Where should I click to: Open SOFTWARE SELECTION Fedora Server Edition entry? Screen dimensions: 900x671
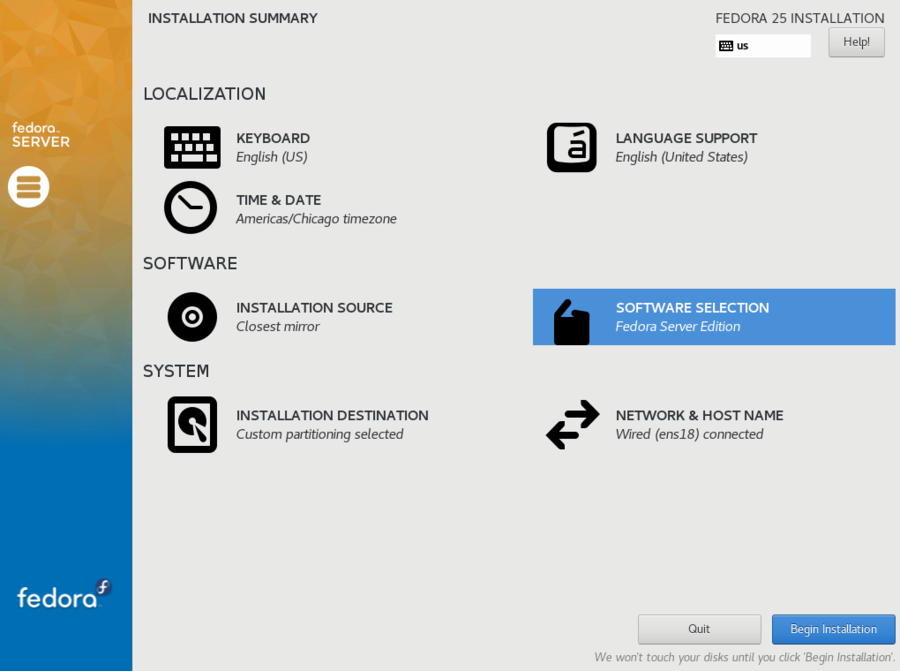(692, 317)
